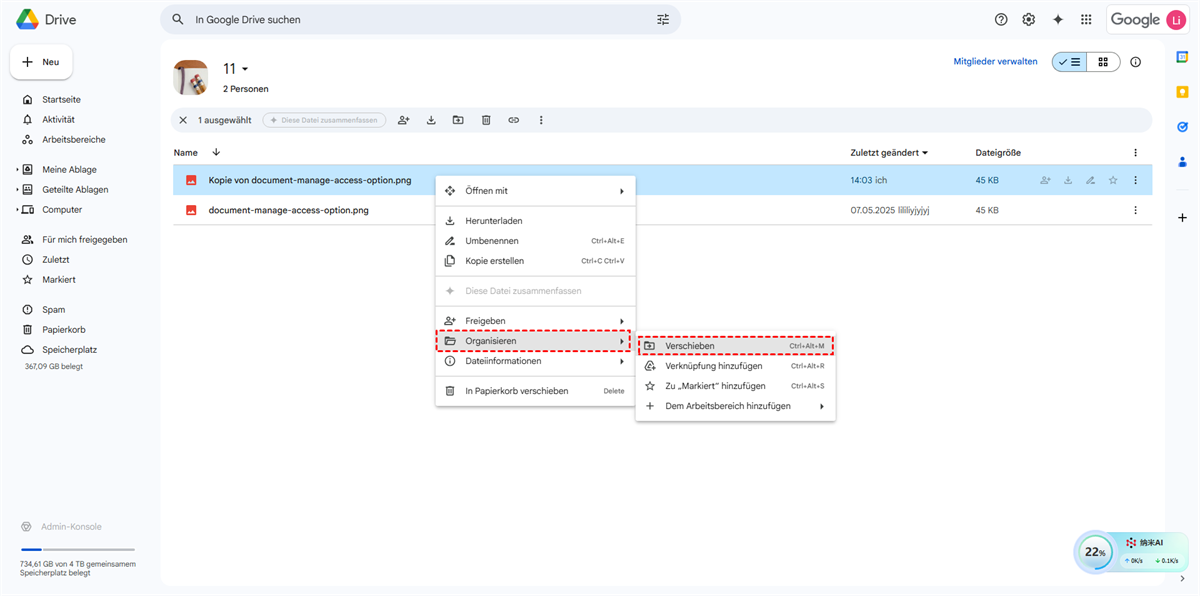Choose Zu „Markiert" hinzufügen
Viewport: 1200px width, 596px height.
point(735,386)
